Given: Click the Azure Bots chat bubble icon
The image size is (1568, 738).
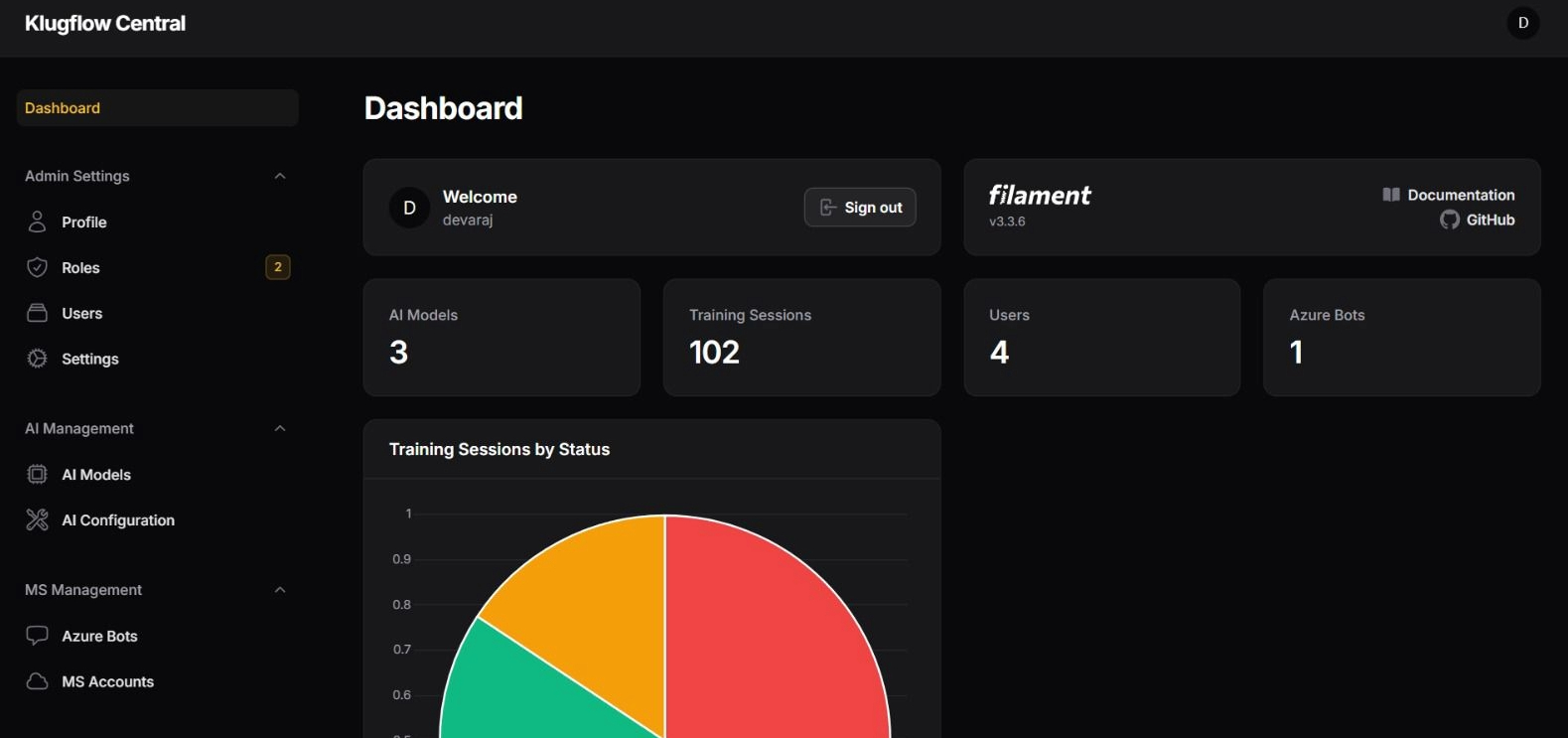Looking at the screenshot, I should pyautogui.click(x=37, y=636).
